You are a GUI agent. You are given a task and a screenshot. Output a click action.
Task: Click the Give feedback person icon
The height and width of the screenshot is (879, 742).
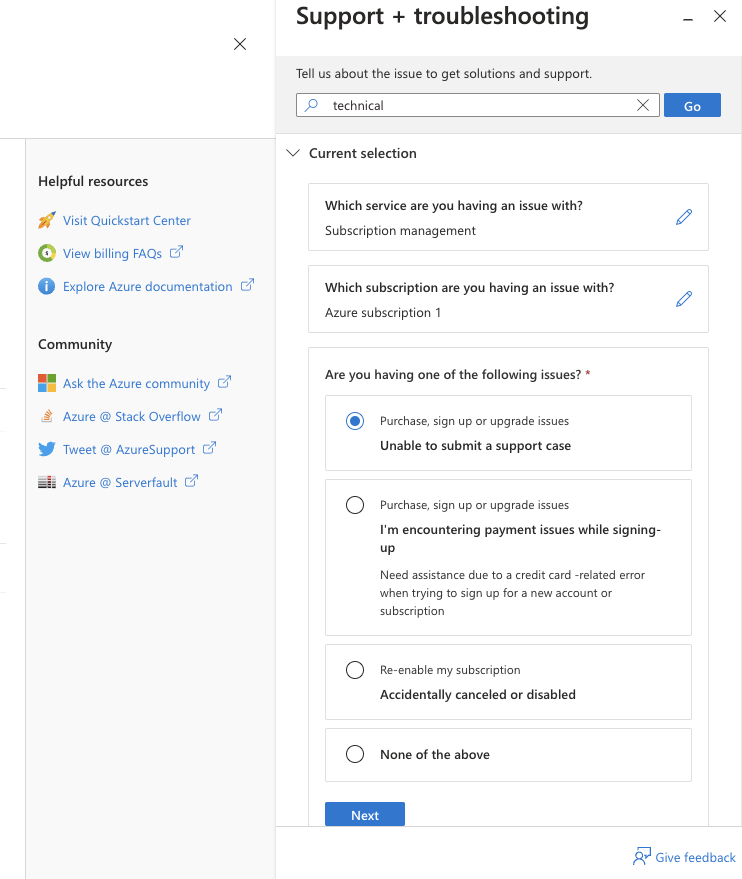(642, 857)
